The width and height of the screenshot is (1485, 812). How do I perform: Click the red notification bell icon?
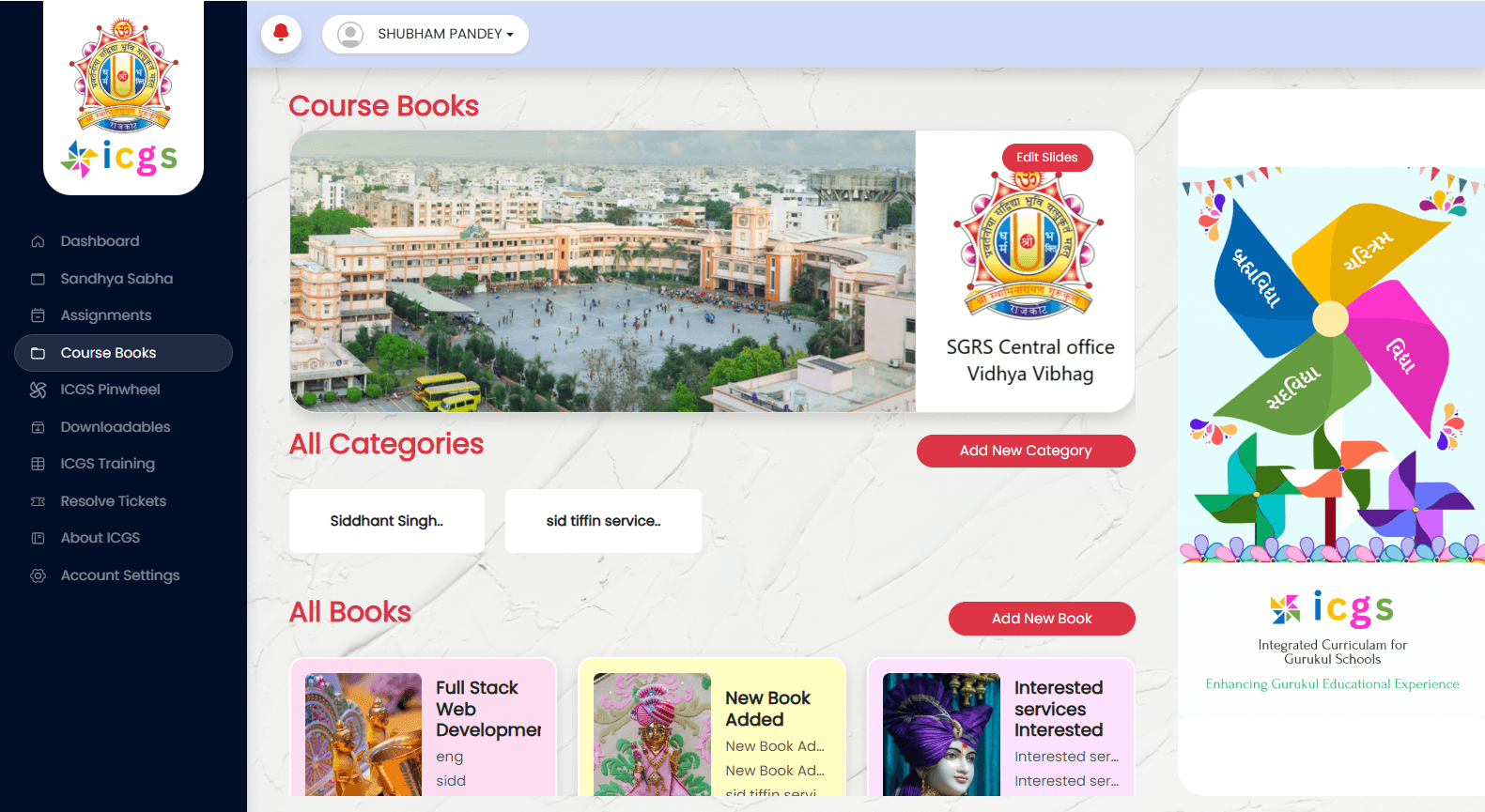click(281, 34)
